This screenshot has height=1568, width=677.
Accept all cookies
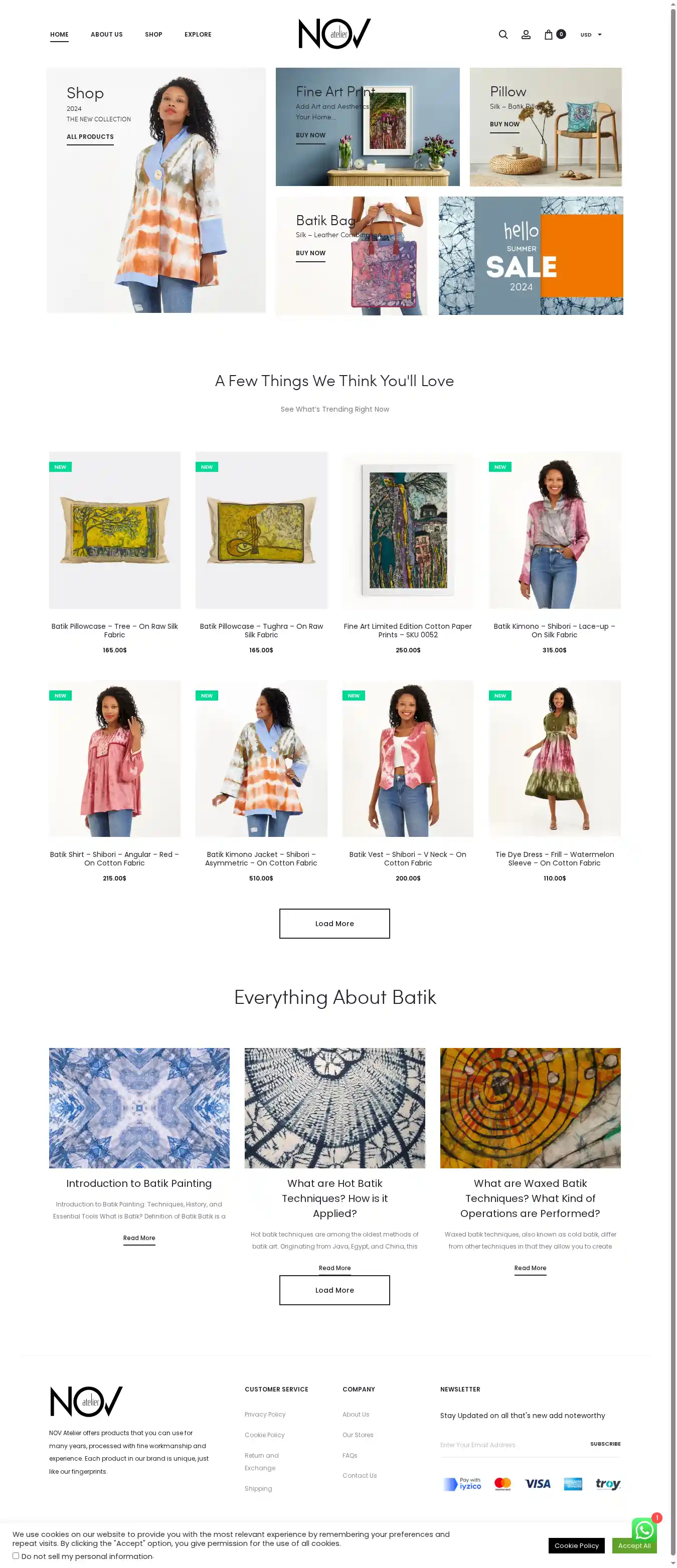634,1545
